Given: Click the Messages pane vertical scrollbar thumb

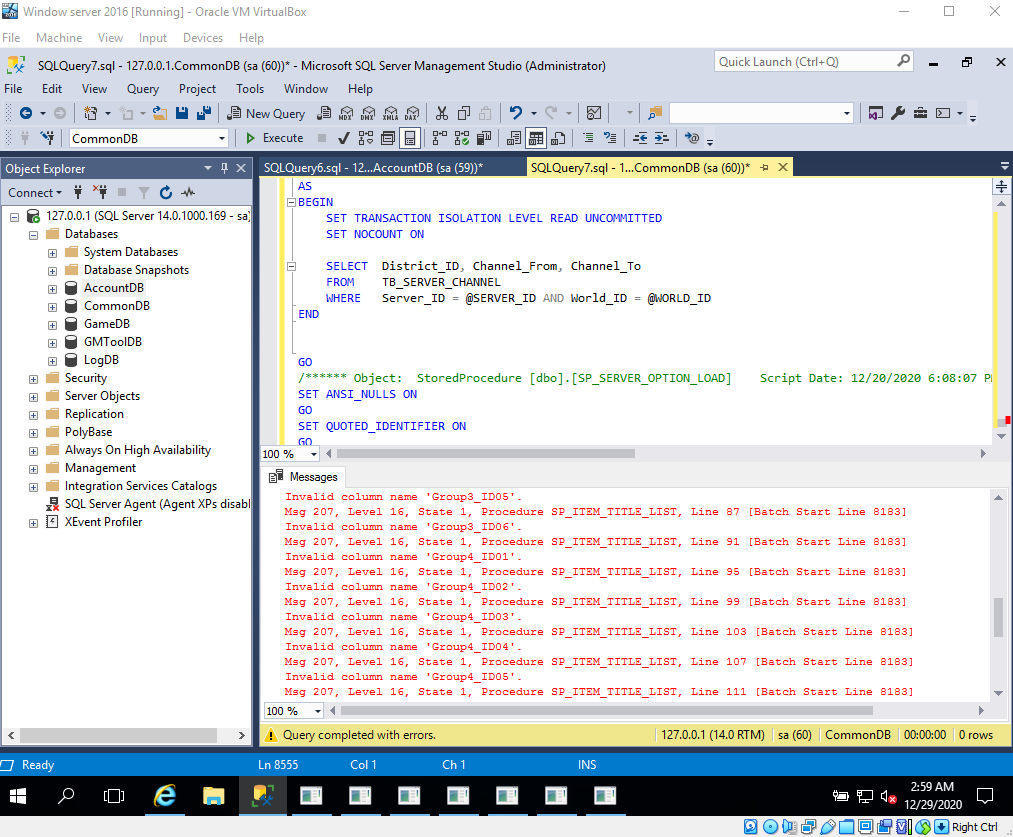Looking at the screenshot, I should click(998, 617).
